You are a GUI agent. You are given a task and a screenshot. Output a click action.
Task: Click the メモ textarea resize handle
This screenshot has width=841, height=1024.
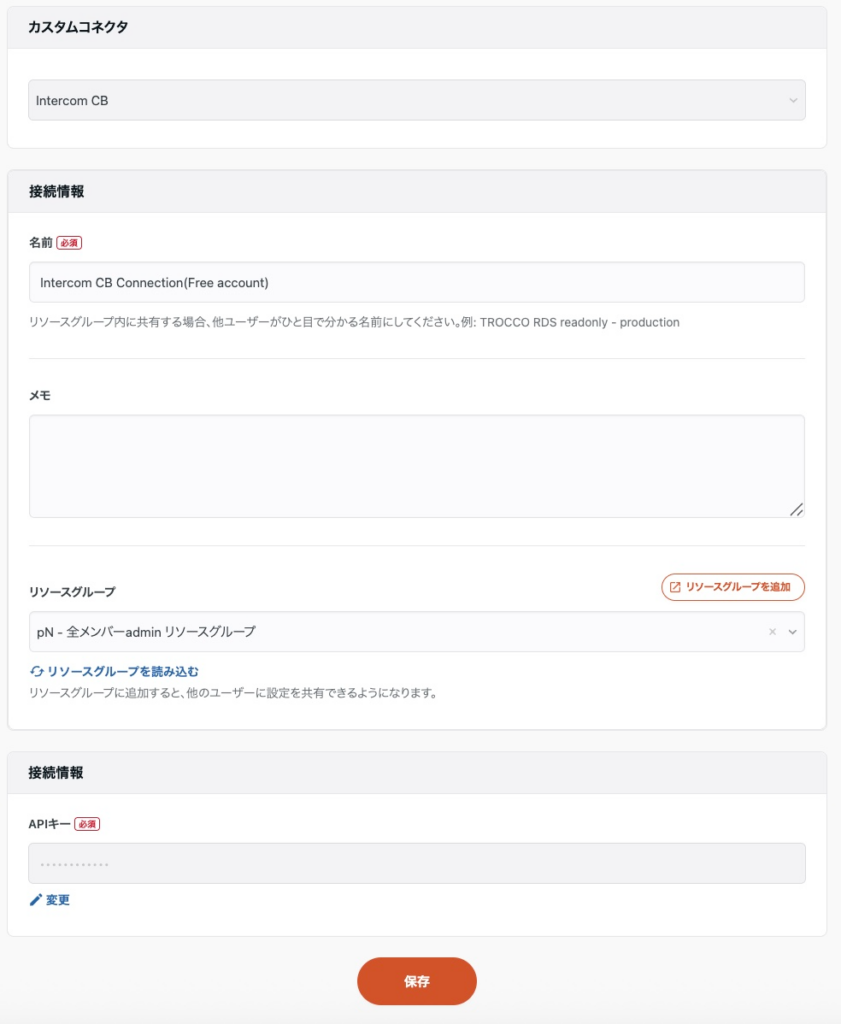[x=796, y=509]
